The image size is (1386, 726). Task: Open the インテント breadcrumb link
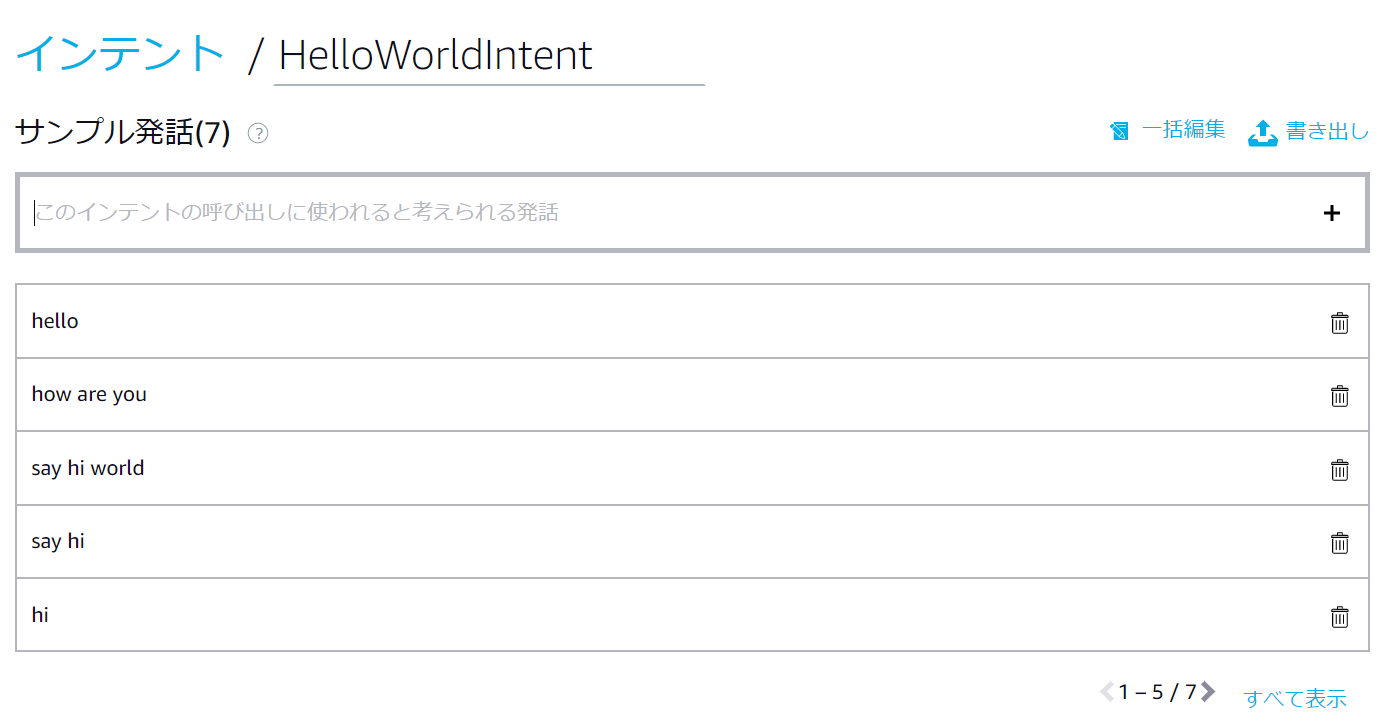pos(121,53)
